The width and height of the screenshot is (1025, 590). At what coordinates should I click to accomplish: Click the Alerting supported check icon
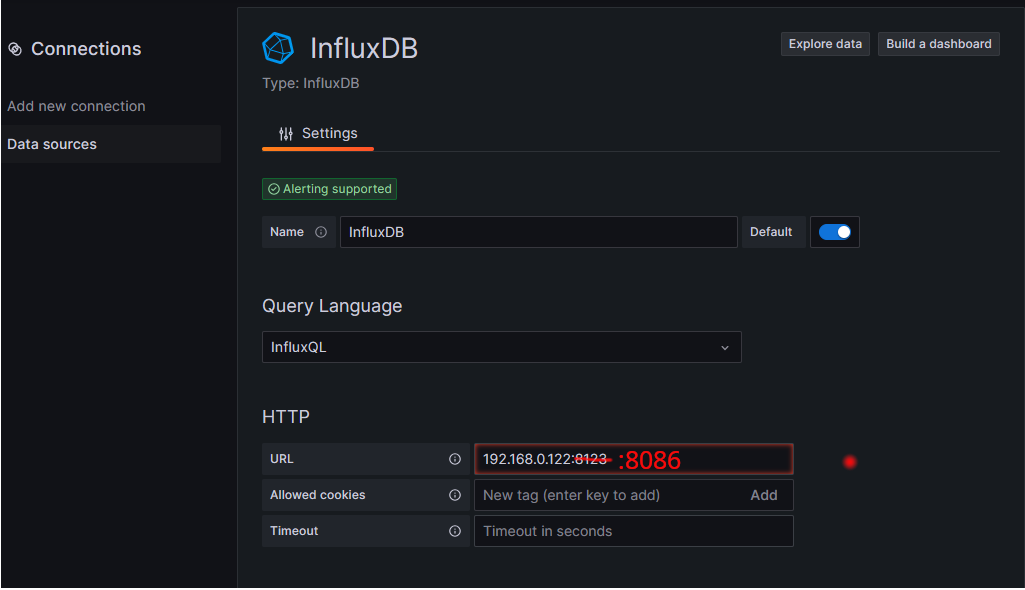click(274, 189)
